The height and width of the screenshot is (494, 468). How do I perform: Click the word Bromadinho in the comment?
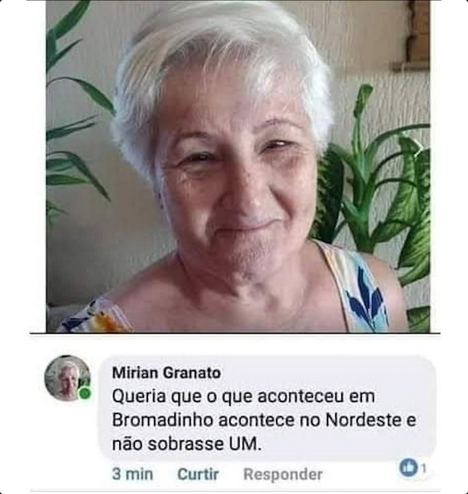(163, 420)
